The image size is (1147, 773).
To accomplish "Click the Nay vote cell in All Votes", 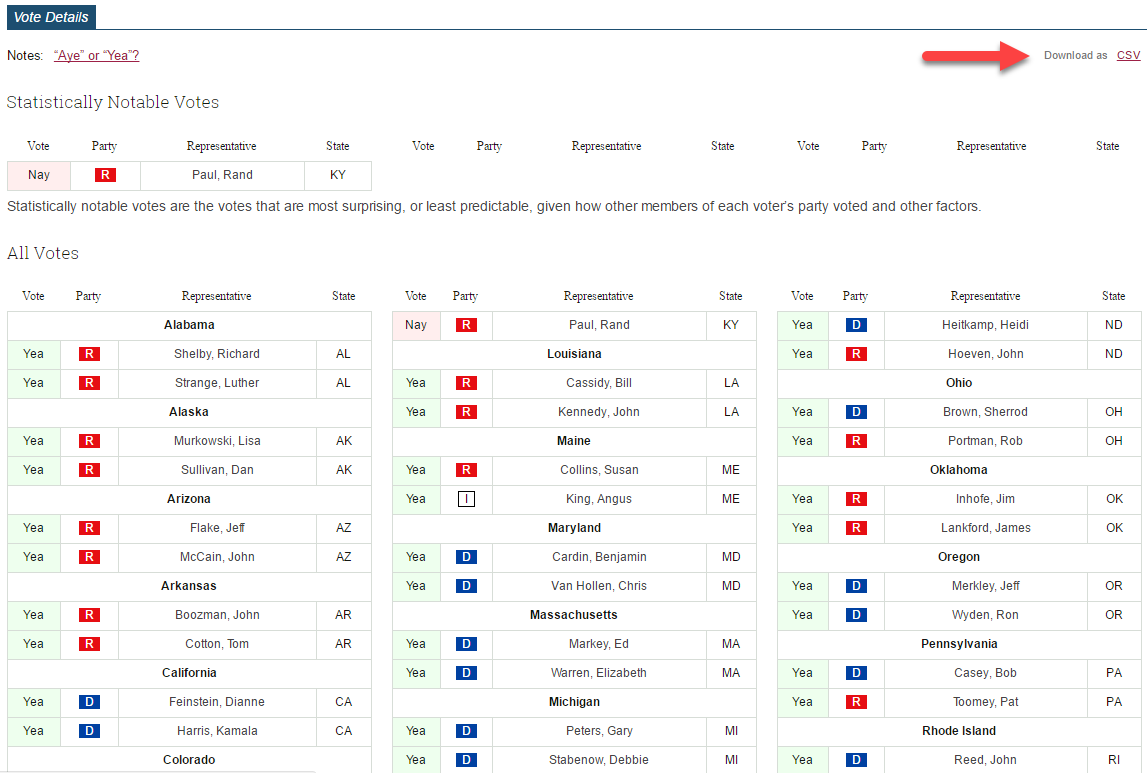I will point(416,325).
